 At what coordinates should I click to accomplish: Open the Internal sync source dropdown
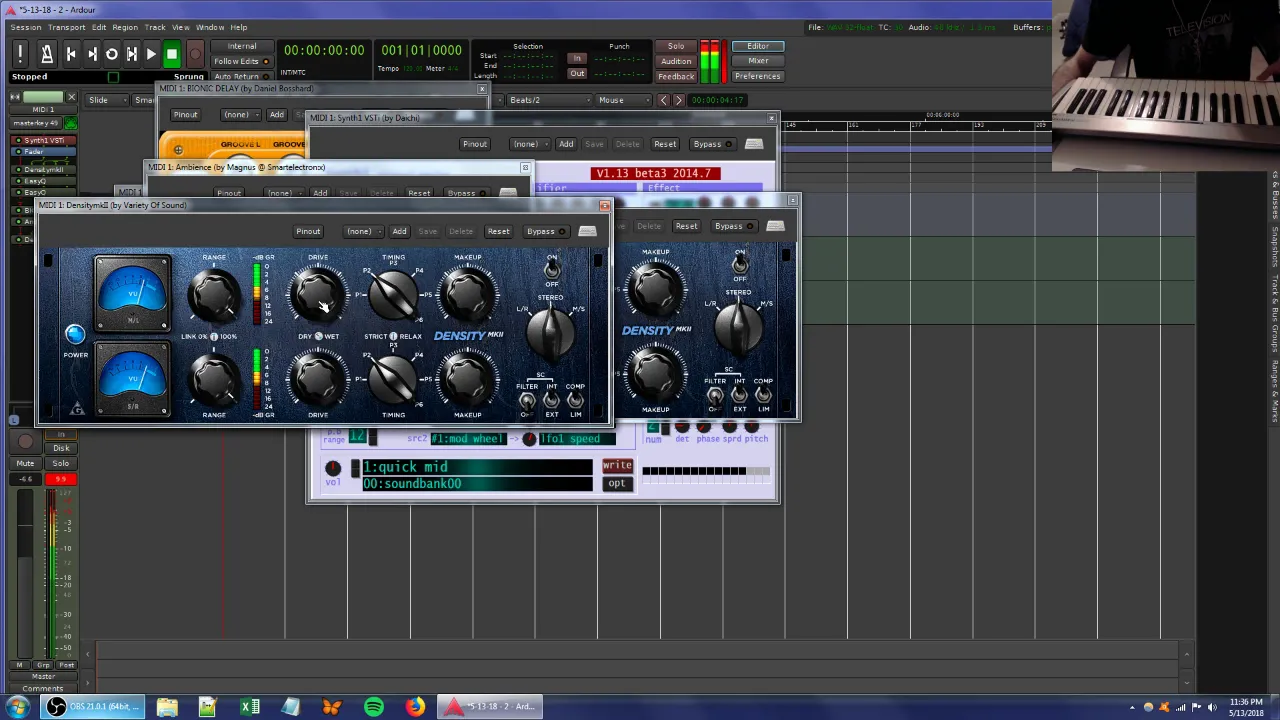pos(241,46)
